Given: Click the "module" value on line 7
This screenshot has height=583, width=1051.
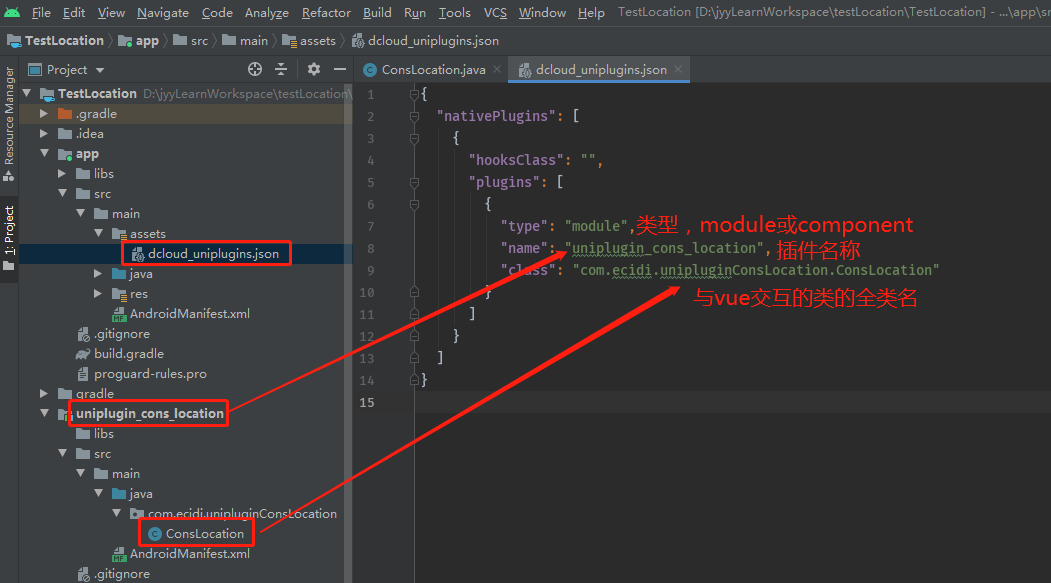Looking at the screenshot, I should pos(595,226).
